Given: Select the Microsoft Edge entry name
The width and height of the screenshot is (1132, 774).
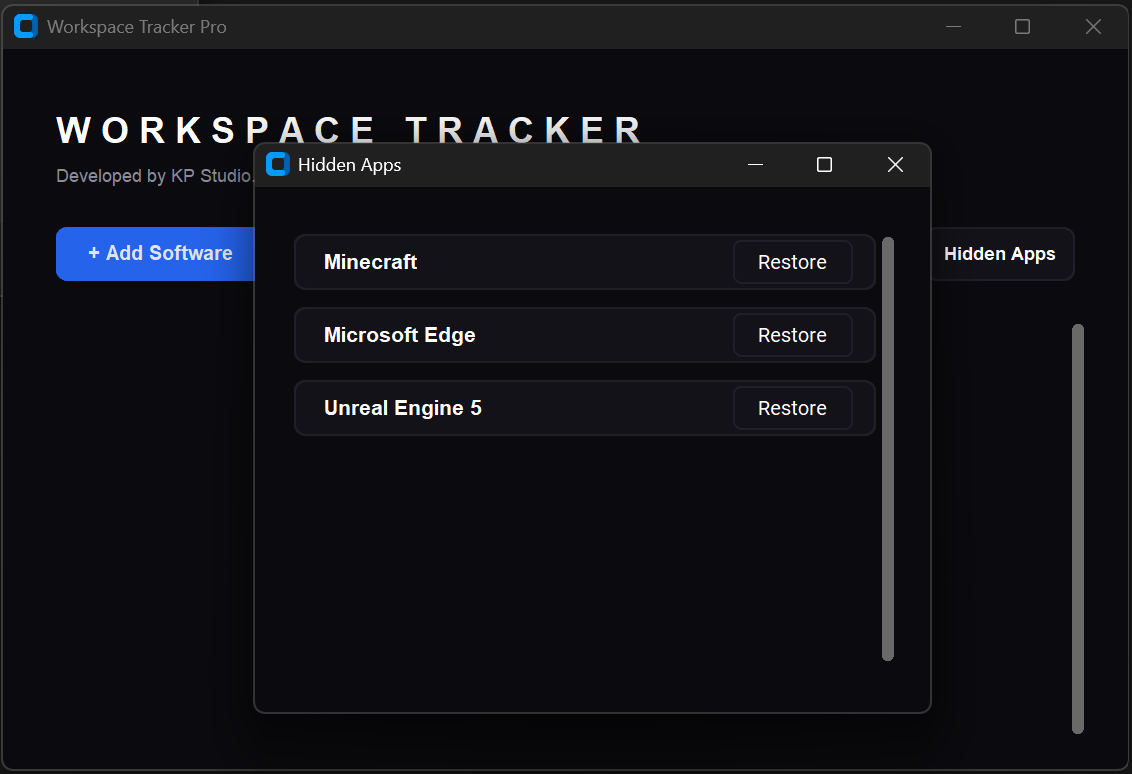Looking at the screenshot, I should tap(399, 335).
